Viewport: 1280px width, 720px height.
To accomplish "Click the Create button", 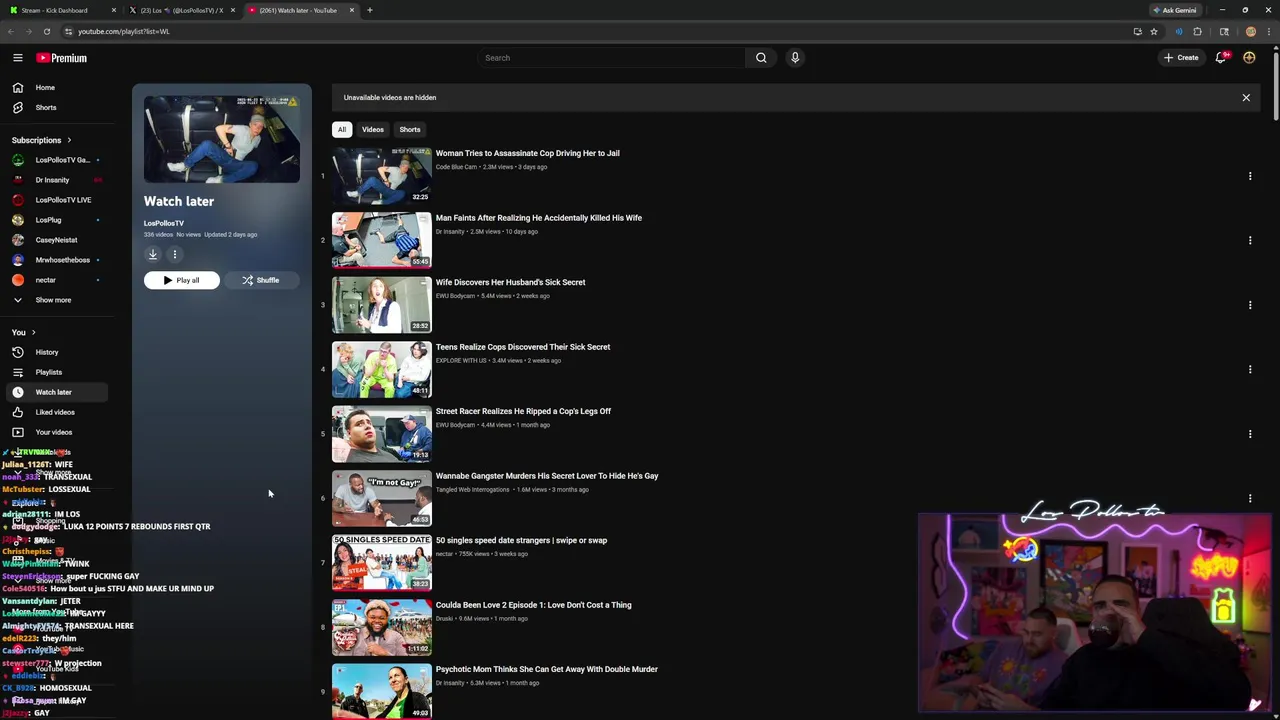I will (x=1181, y=58).
